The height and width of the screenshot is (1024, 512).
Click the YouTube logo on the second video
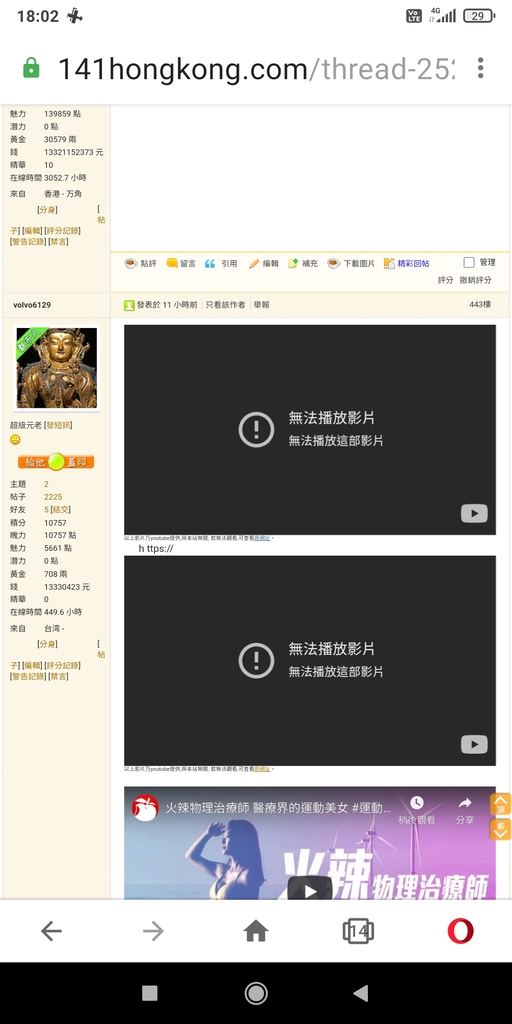click(474, 744)
